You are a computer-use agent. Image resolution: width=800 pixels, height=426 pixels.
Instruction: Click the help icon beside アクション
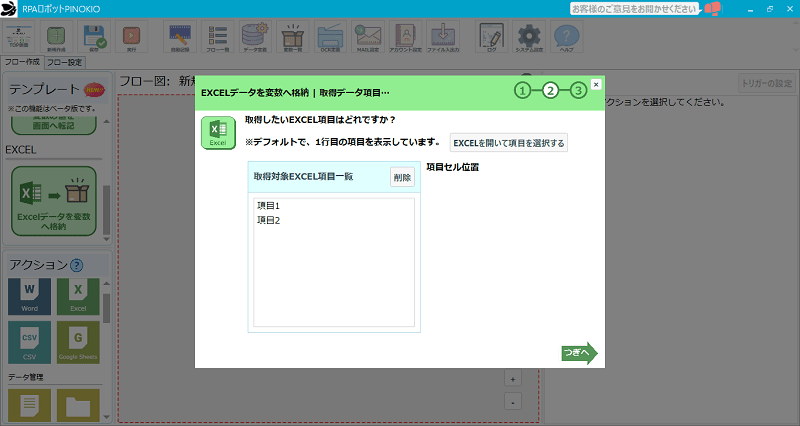(x=77, y=265)
